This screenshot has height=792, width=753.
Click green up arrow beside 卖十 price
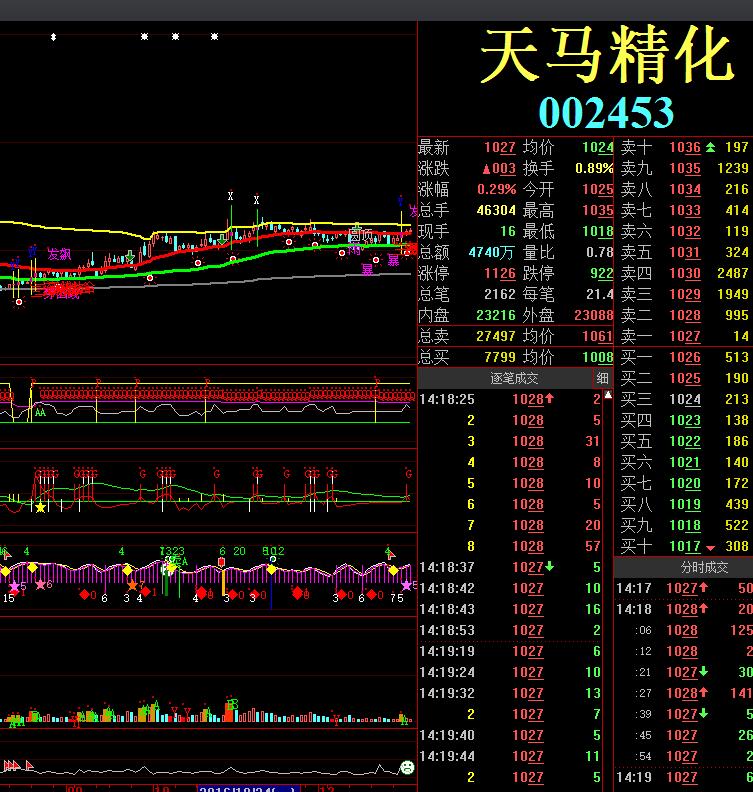pos(711,147)
